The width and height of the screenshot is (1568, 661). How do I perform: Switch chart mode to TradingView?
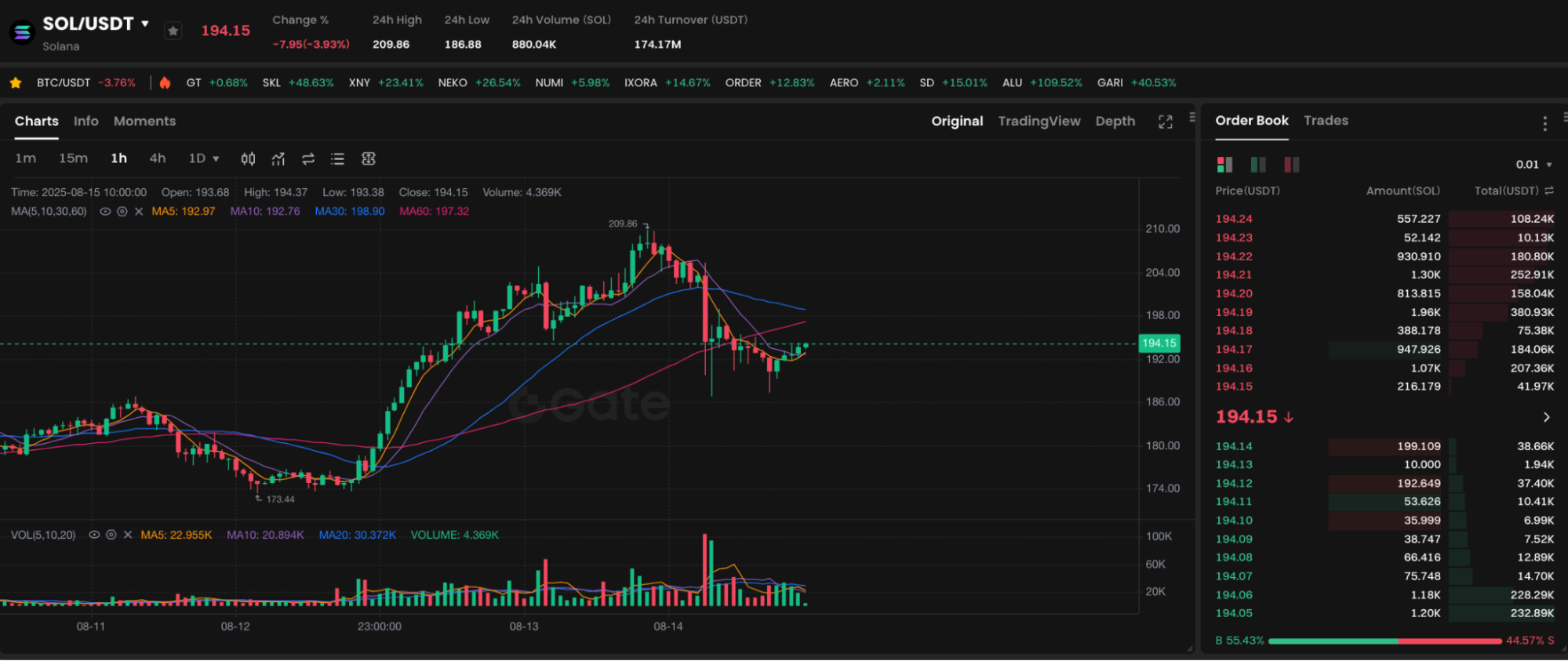(x=1039, y=121)
